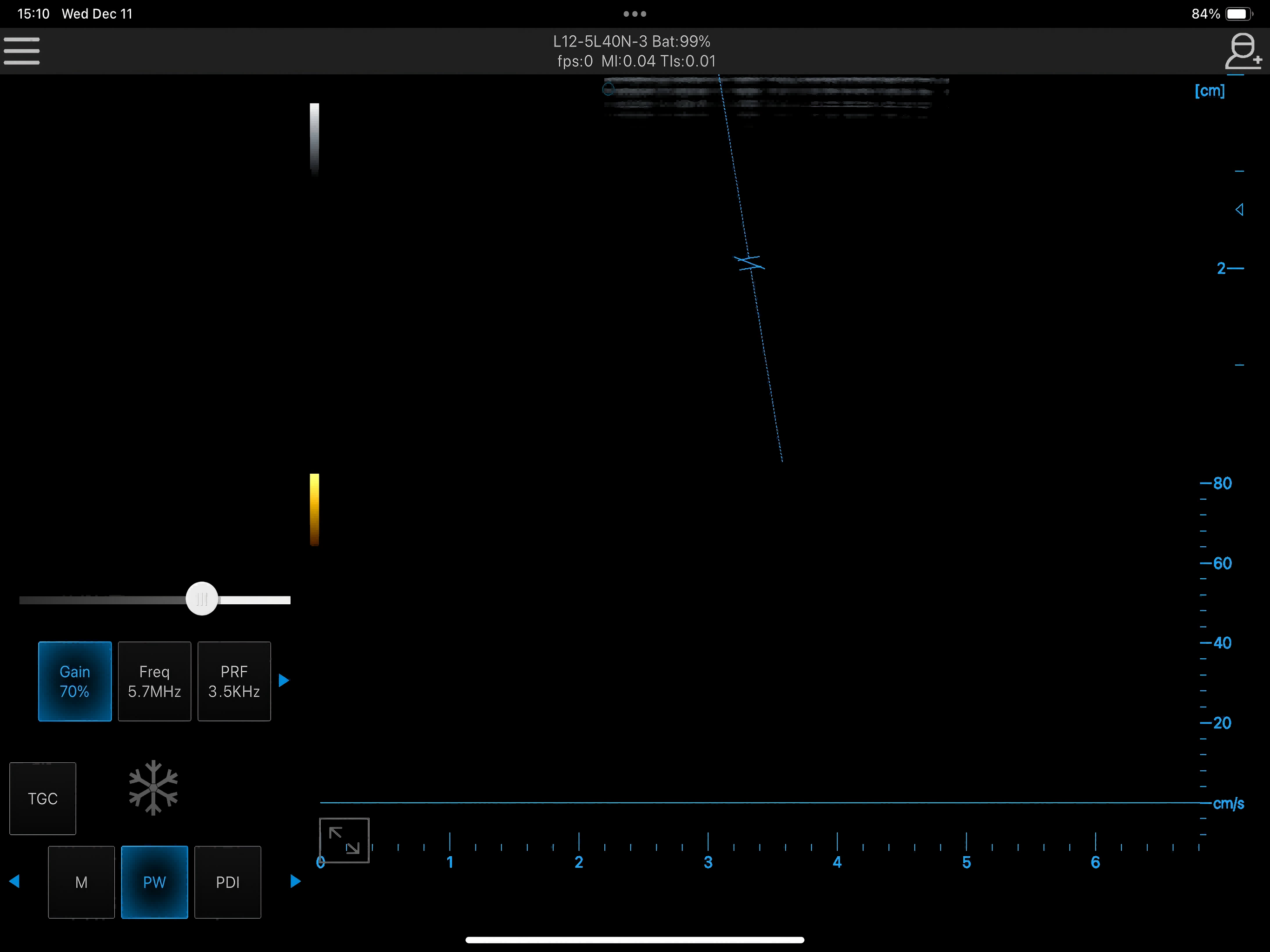Tap the iPad battery indicator
Screen dimensions: 1270x952
(x=1238, y=14)
